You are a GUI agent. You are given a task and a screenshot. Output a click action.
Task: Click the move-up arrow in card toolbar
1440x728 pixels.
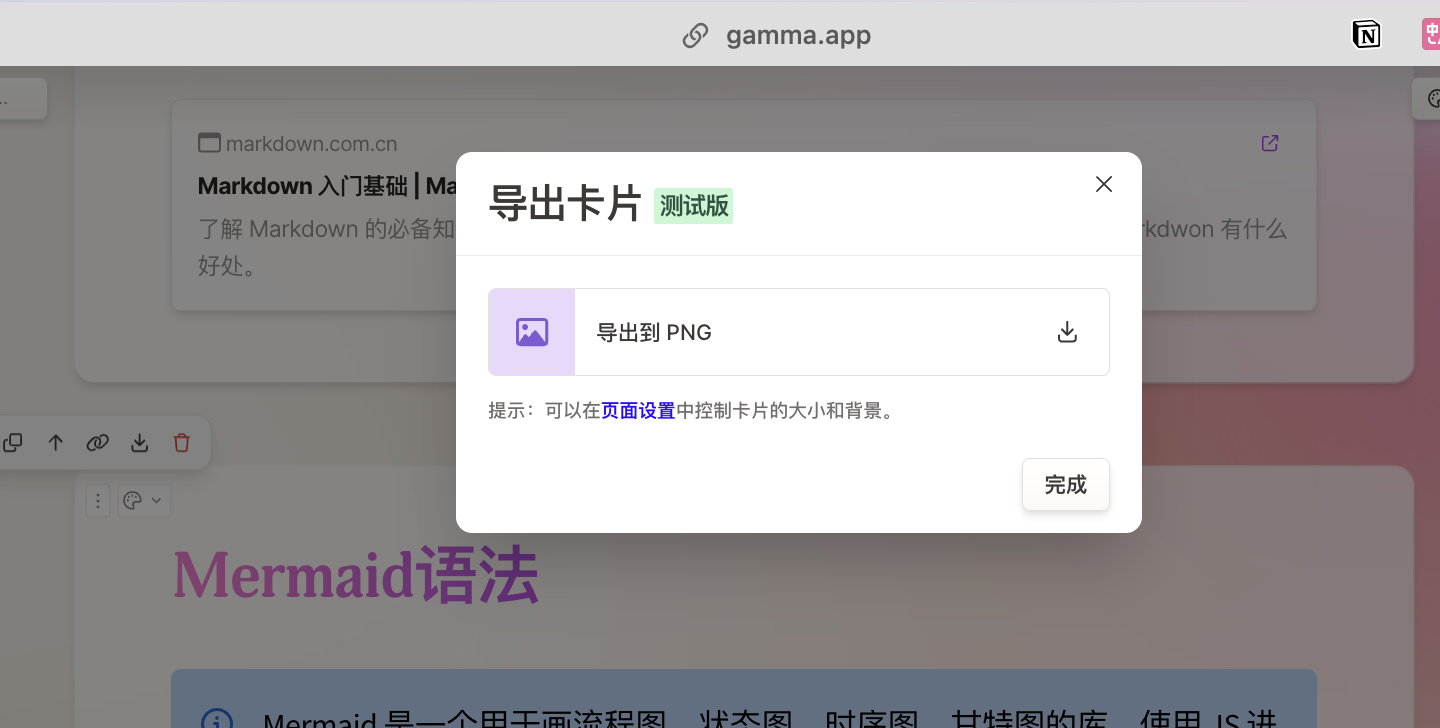coord(56,443)
